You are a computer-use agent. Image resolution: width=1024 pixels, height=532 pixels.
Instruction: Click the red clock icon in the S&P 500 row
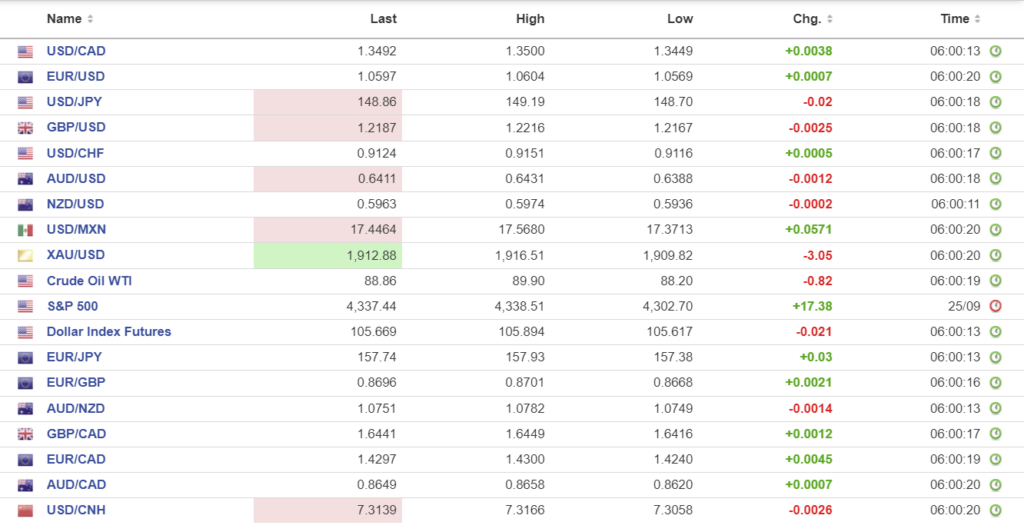coord(995,306)
